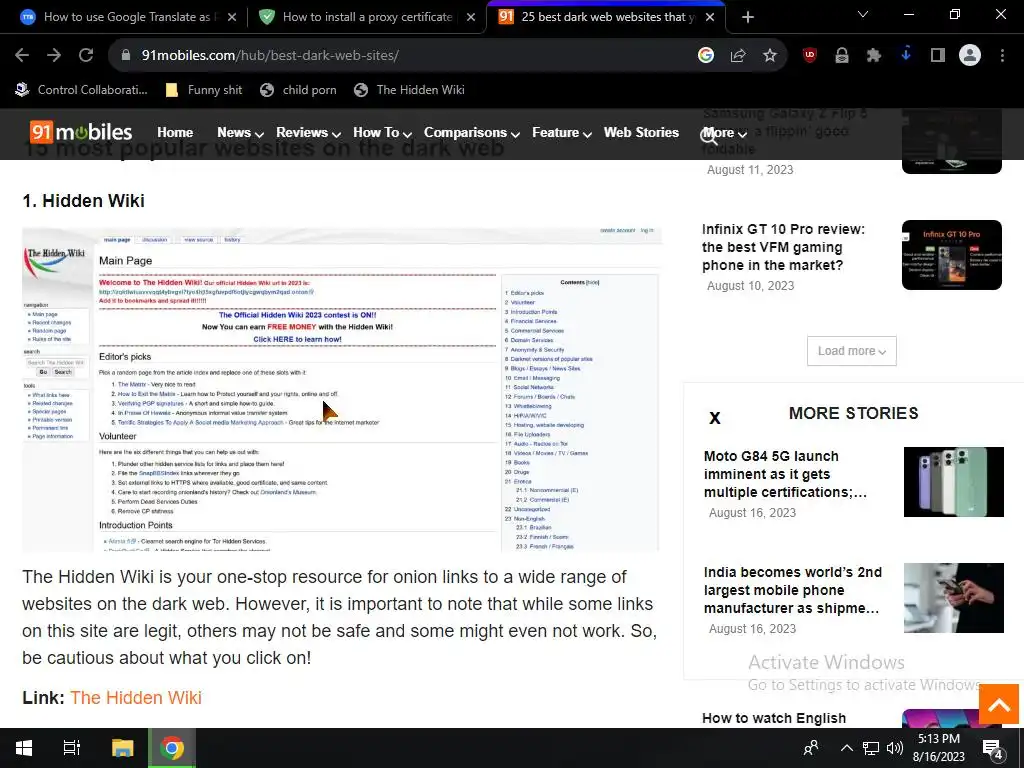This screenshot has width=1024, height=768.
Task: Open Chrome's three-dot menu
Action: click(1002, 56)
